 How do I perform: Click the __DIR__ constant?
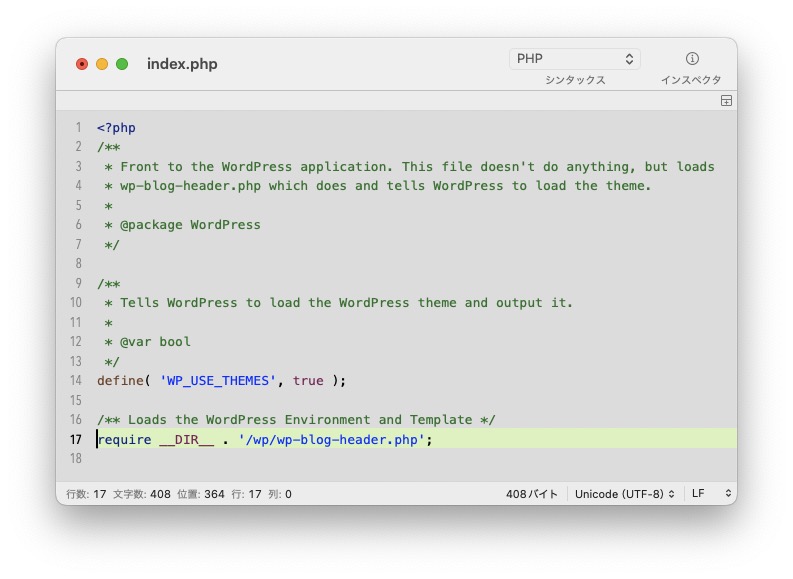pos(187,439)
